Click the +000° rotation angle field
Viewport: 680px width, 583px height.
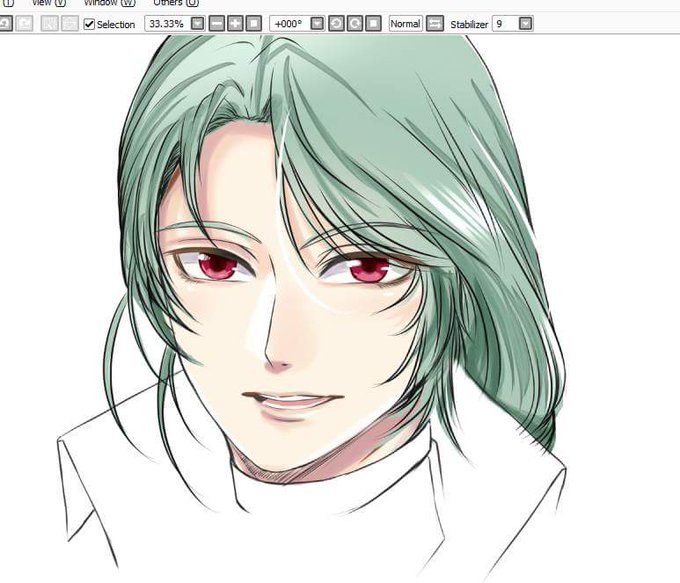pyautogui.click(x=290, y=23)
